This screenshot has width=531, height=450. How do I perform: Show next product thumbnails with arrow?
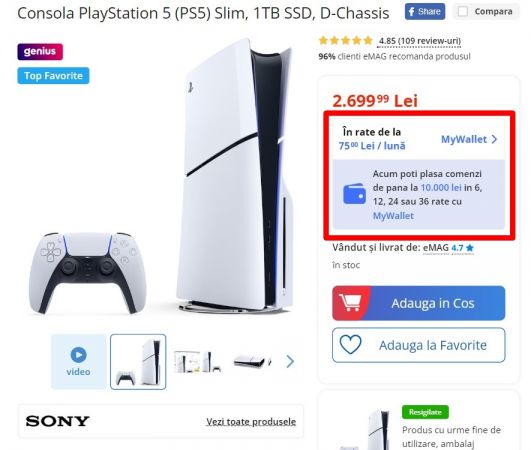[290, 361]
